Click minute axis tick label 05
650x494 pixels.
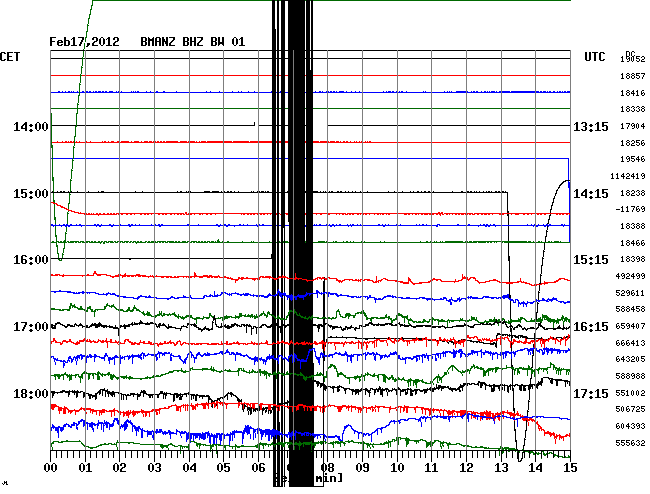pyautogui.click(x=223, y=468)
